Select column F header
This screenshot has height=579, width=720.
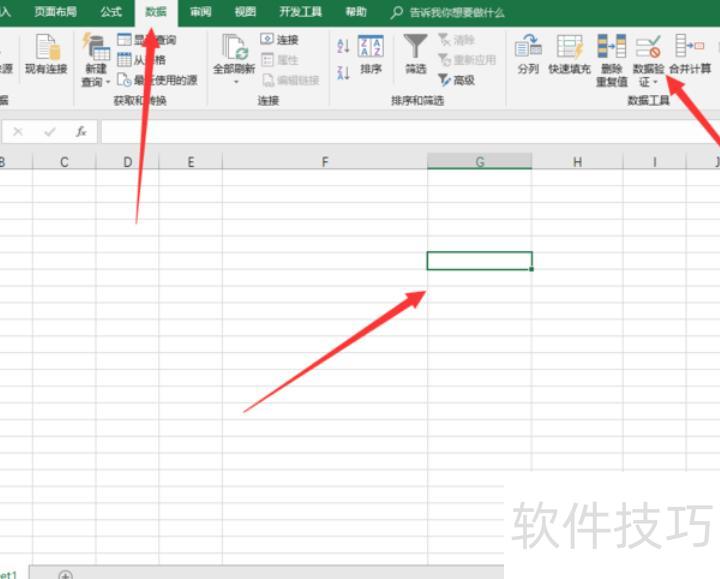[x=325, y=162]
